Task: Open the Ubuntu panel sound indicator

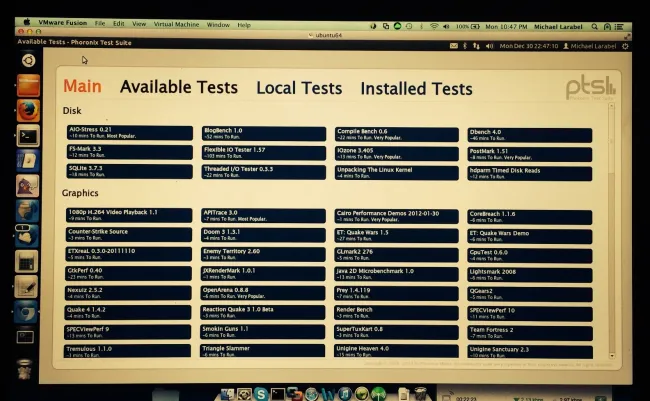Action: pyautogui.click(x=489, y=46)
